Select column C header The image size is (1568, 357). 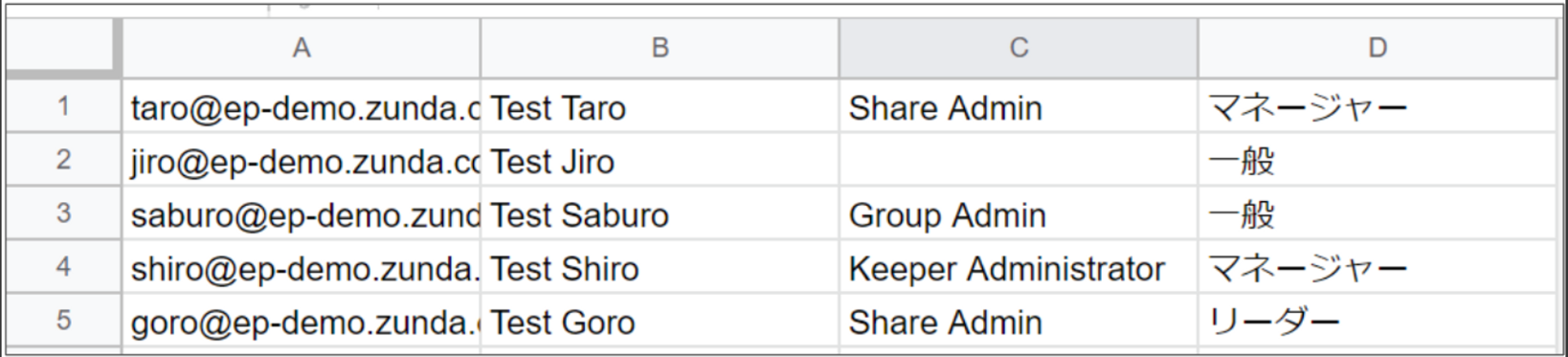[1019, 48]
